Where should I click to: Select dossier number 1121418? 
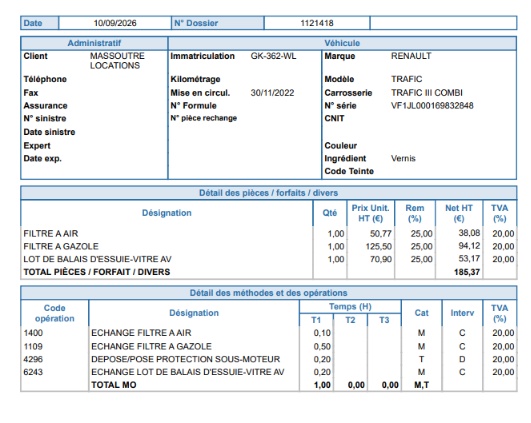click(x=317, y=23)
